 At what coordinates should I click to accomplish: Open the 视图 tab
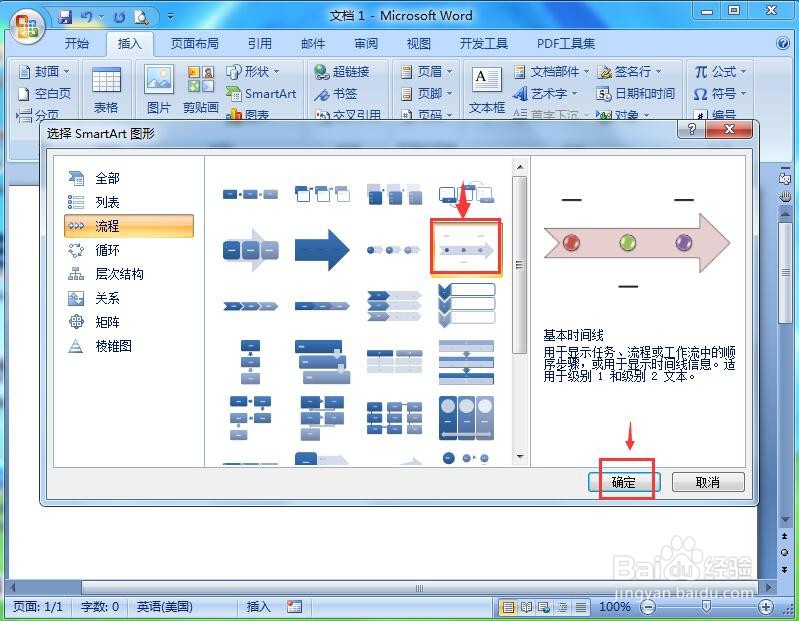click(x=419, y=44)
